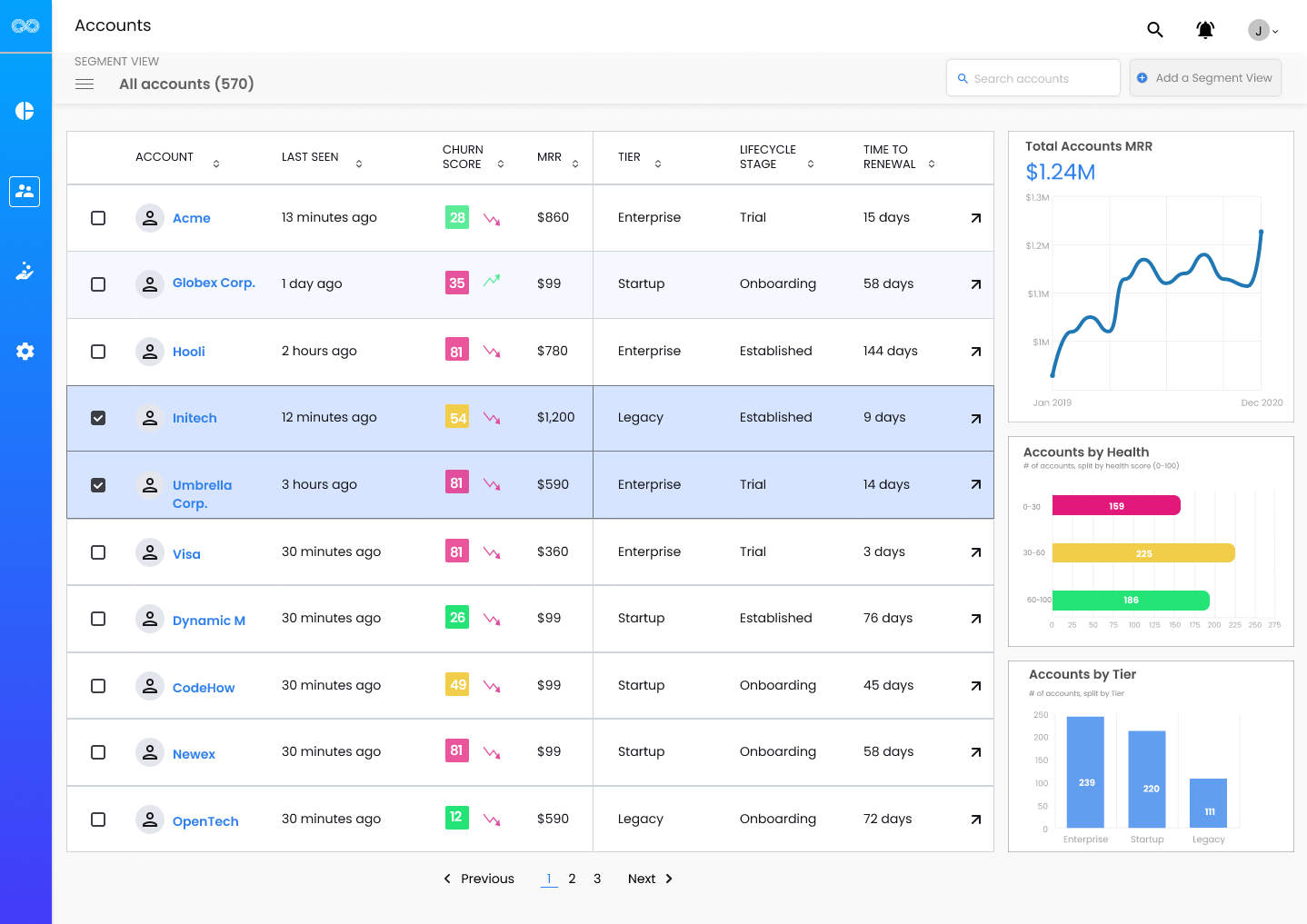Viewport: 1307px width, 924px height.
Task: Open the segment view hamburger menu
Action: click(85, 84)
